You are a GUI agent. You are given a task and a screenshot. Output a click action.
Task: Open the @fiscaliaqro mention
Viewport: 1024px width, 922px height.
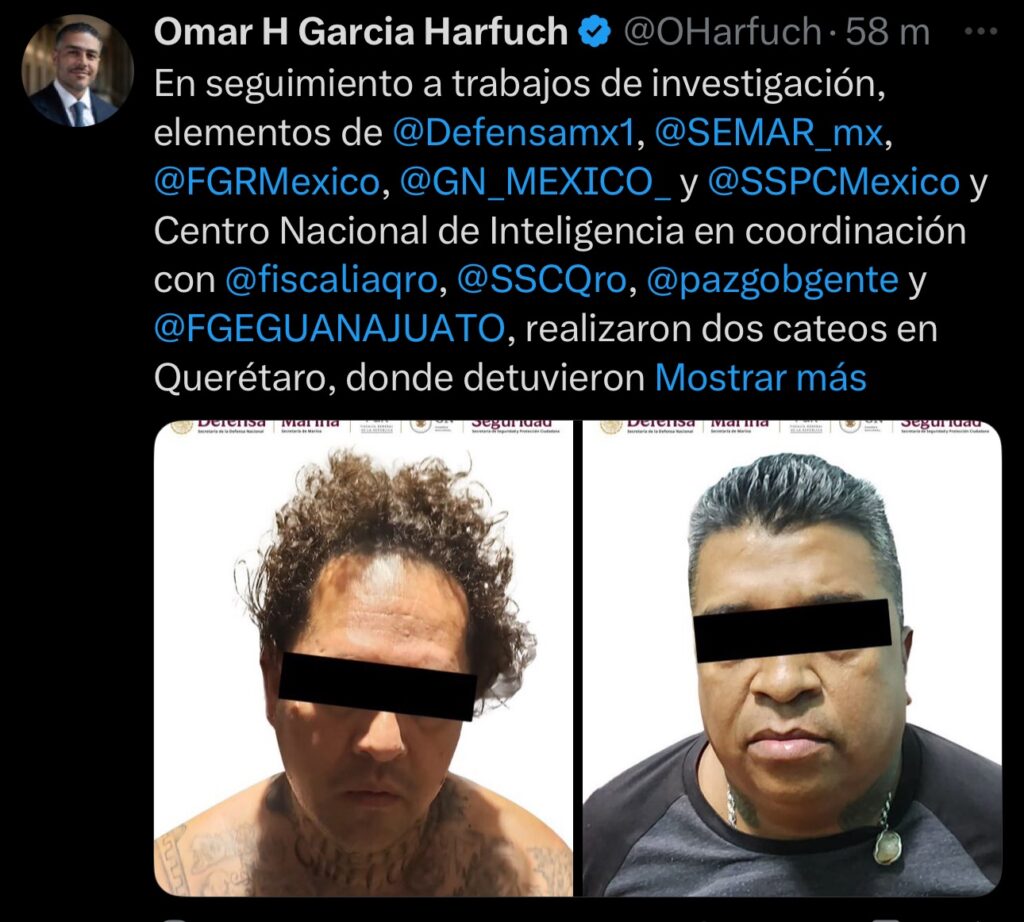click(x=331, y=279)
